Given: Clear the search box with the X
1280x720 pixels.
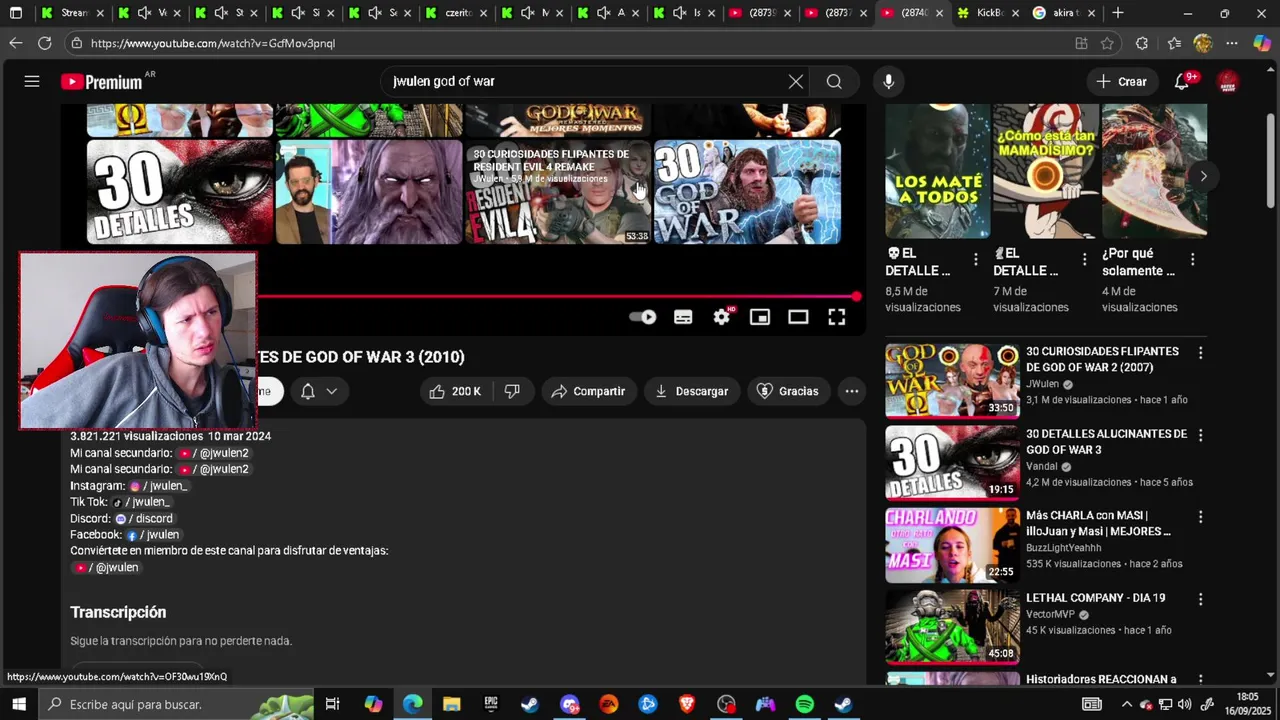Looking at the screenshot, I should 796,81.
